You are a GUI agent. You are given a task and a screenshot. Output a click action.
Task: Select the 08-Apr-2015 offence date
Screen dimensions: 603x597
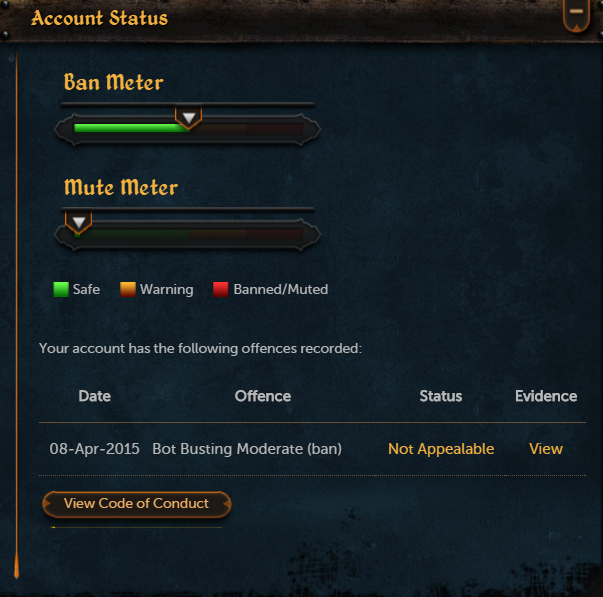click(x=95, y=449)
